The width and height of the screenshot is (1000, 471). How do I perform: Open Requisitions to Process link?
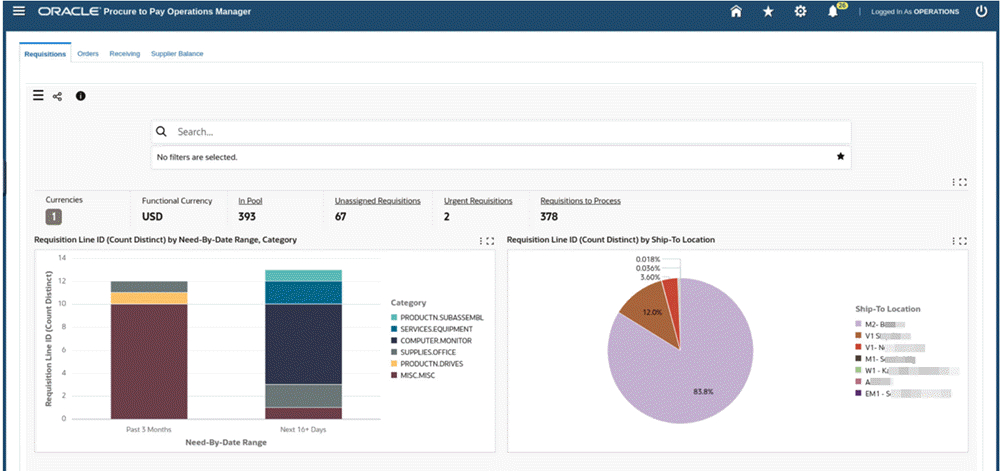pos(580,201)
